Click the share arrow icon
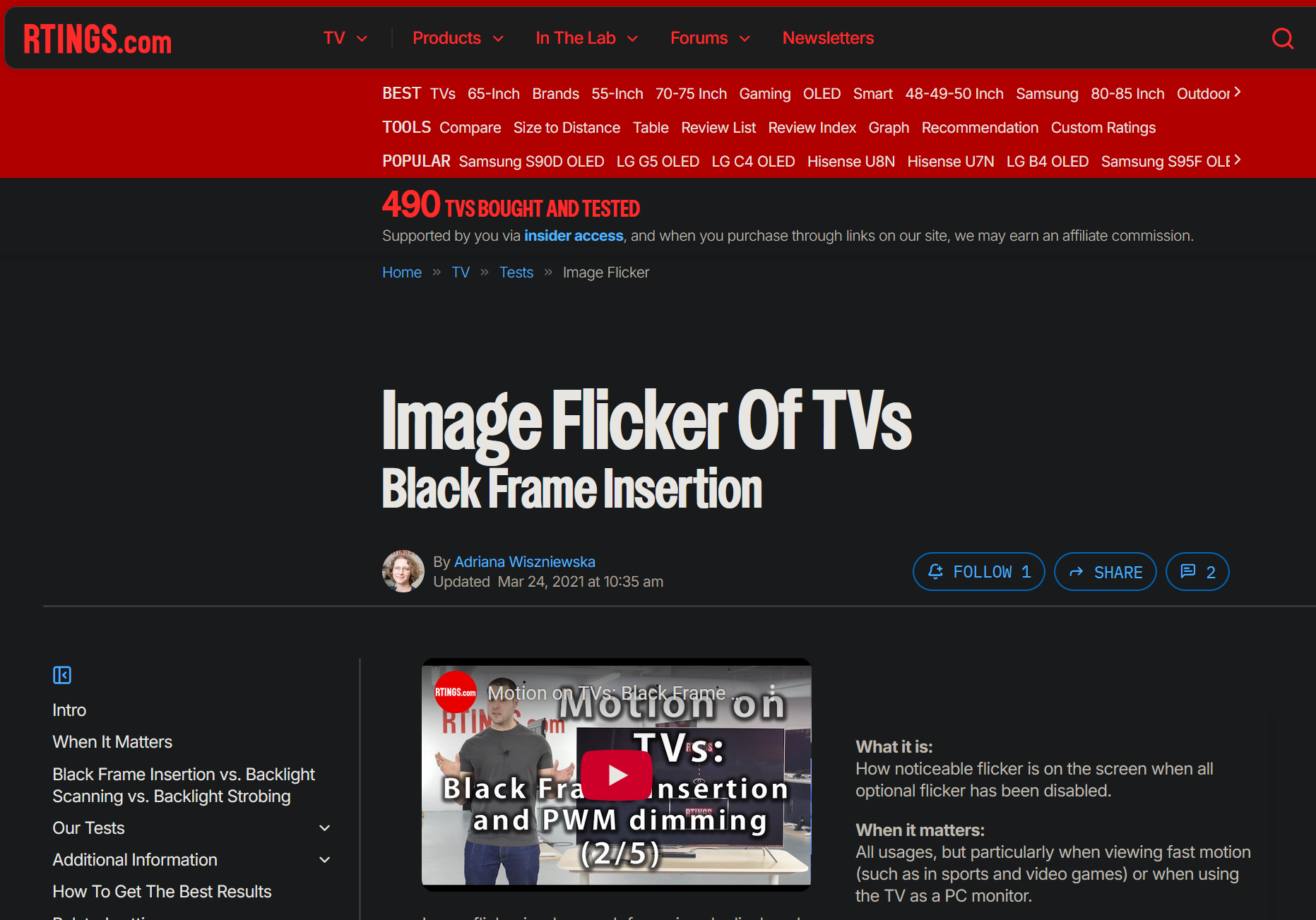The image size is (1316, 920). [1077, 571]
